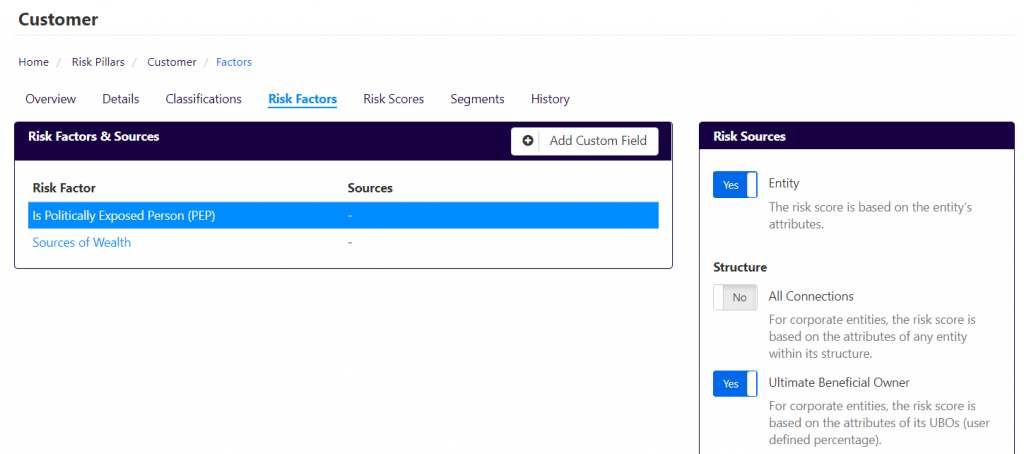This screenshot has height=454, width=1024.
Task: Click the plus icon in Add Custom Field
Action: click(x=528, y=140)
